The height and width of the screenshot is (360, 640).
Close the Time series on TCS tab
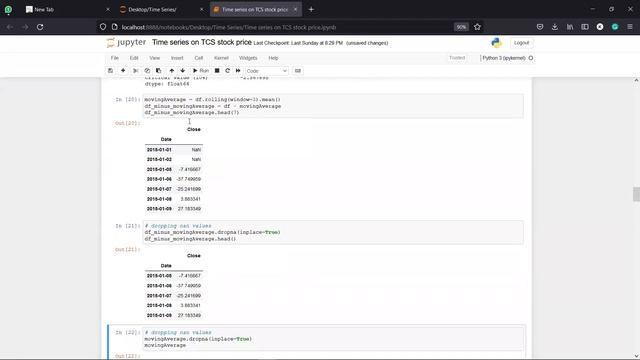tap(296, 9)
